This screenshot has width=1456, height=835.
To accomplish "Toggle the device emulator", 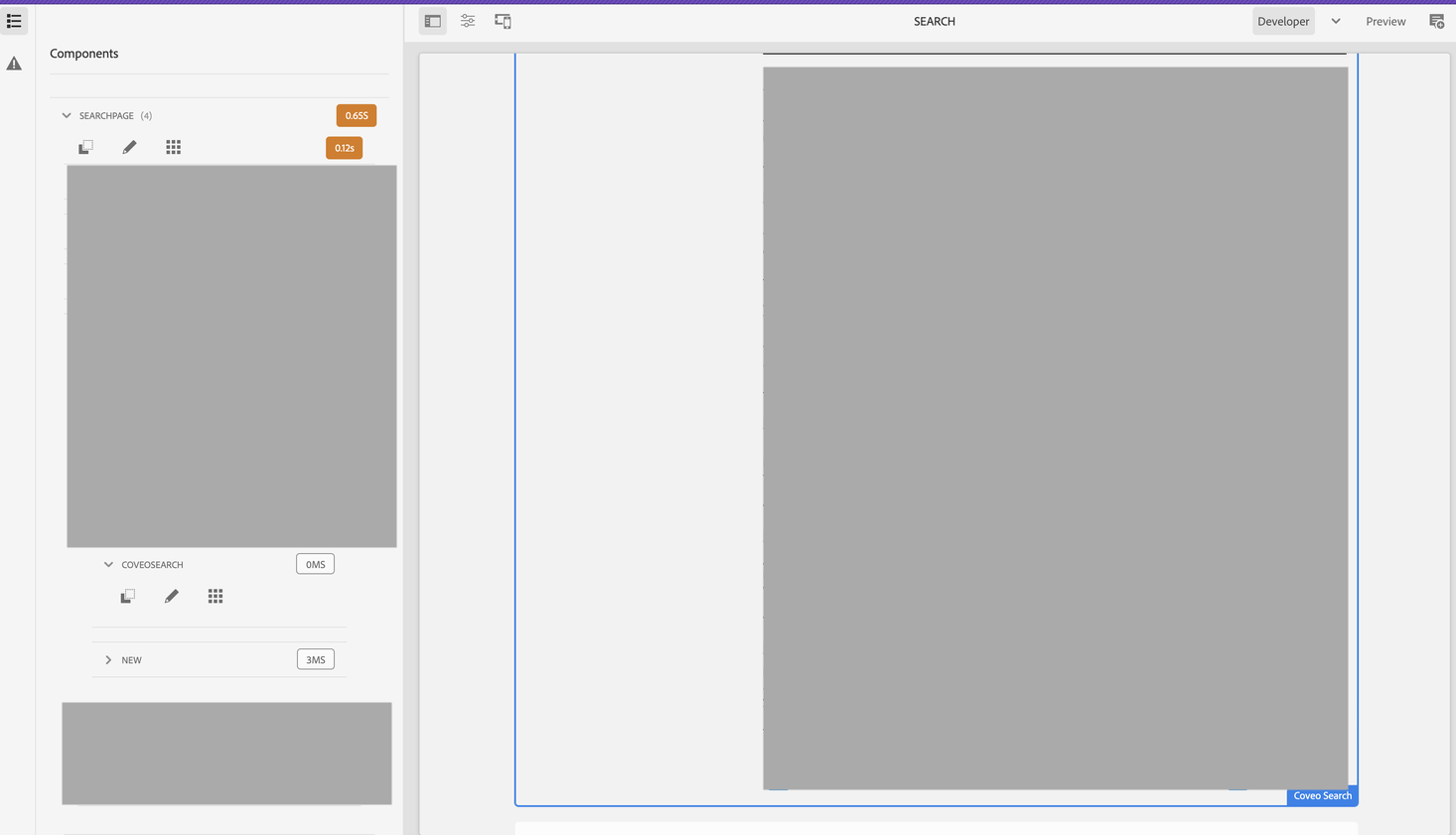I will pyautogui.click(x=503, y=21).
